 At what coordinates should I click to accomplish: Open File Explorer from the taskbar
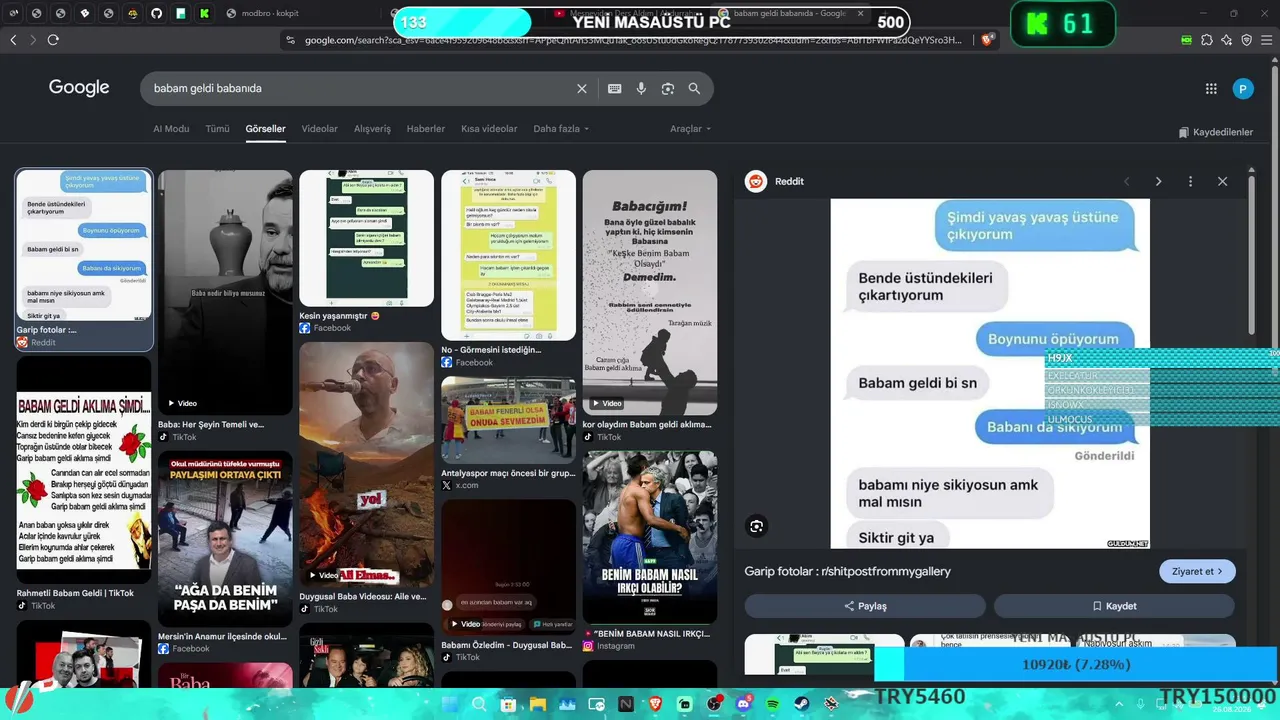point(538,704)
